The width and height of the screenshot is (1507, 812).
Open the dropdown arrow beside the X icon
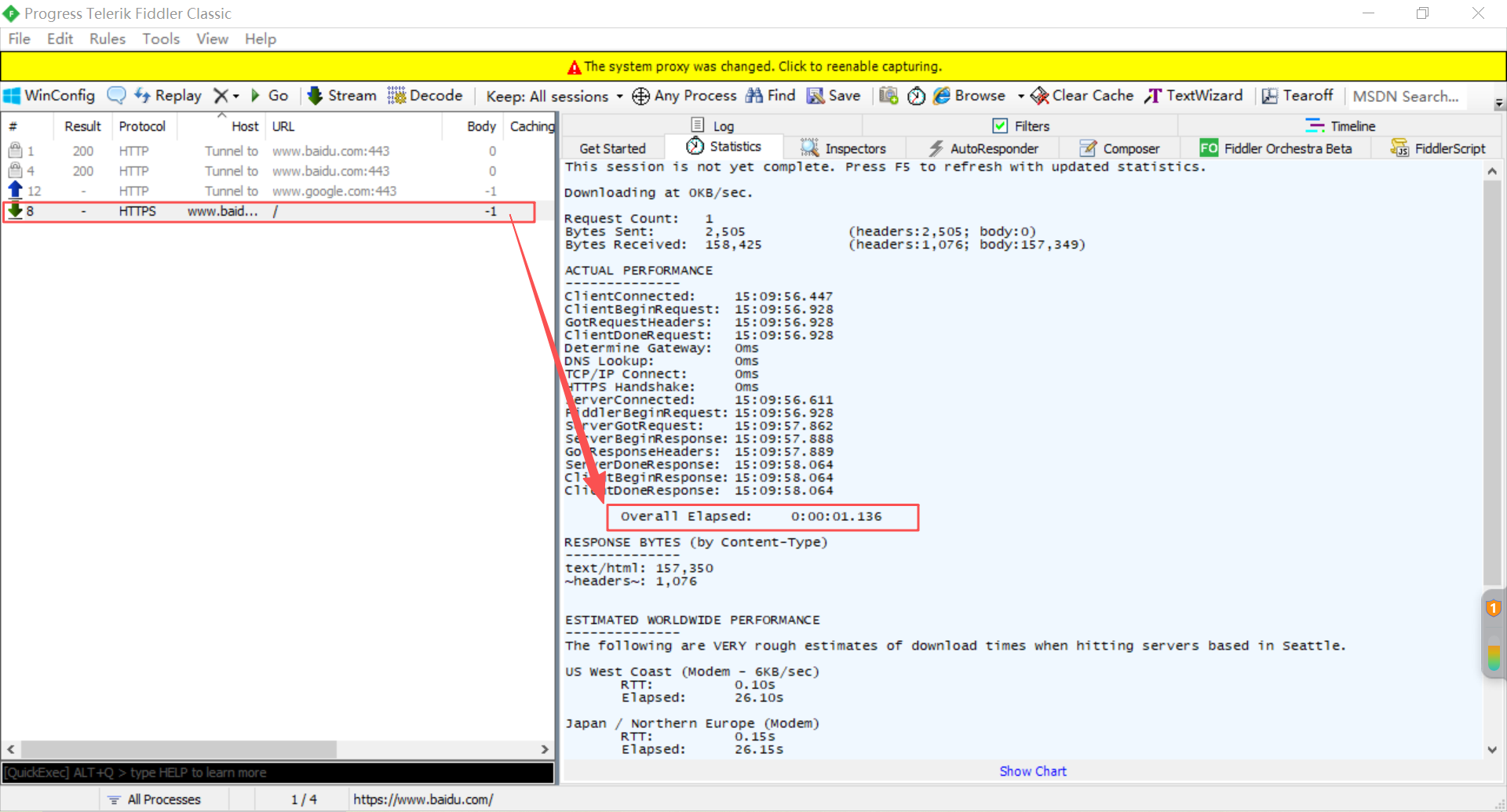[235, 96]
